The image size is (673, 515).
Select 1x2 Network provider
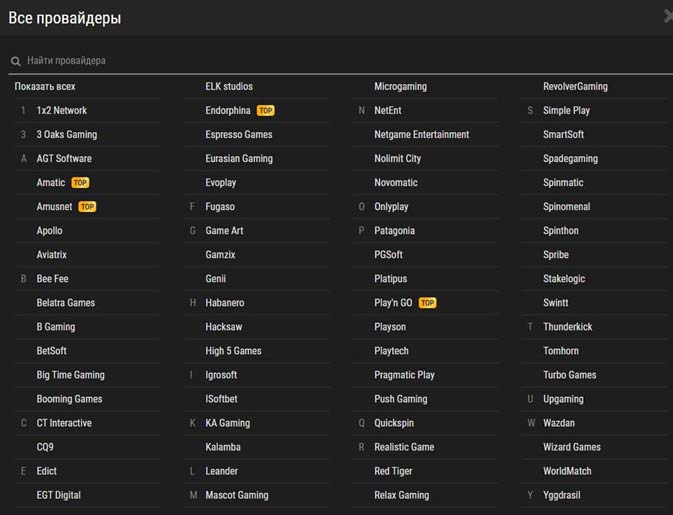point(62,111)
